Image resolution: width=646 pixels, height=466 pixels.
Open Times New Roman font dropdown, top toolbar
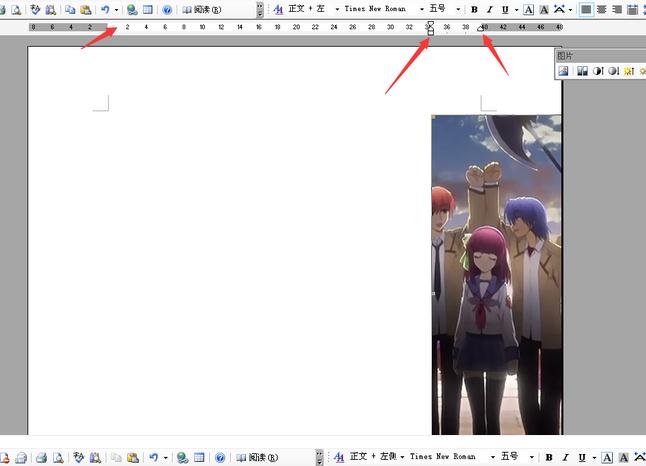pos(421,9)
